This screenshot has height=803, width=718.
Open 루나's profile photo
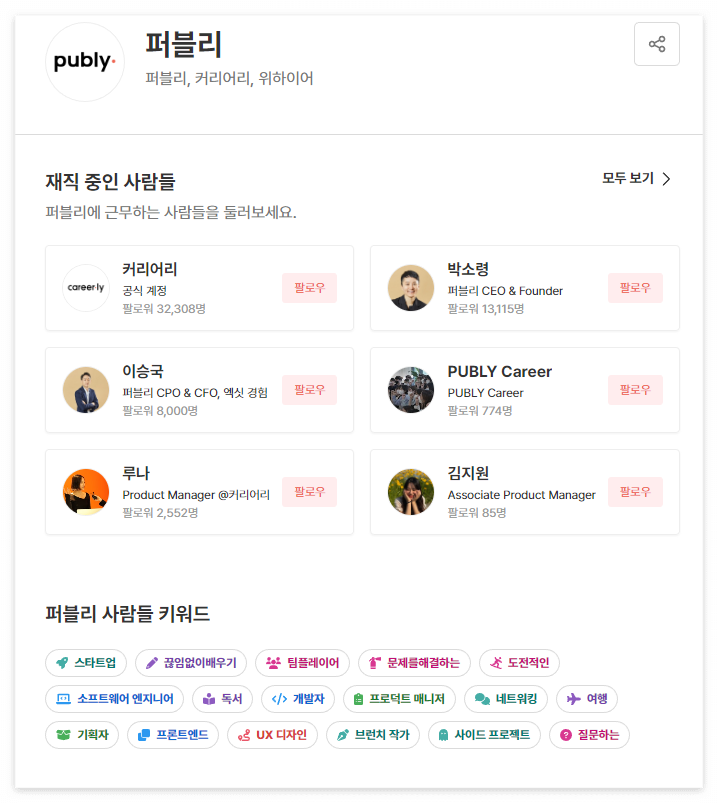click(x=86, y=491)
